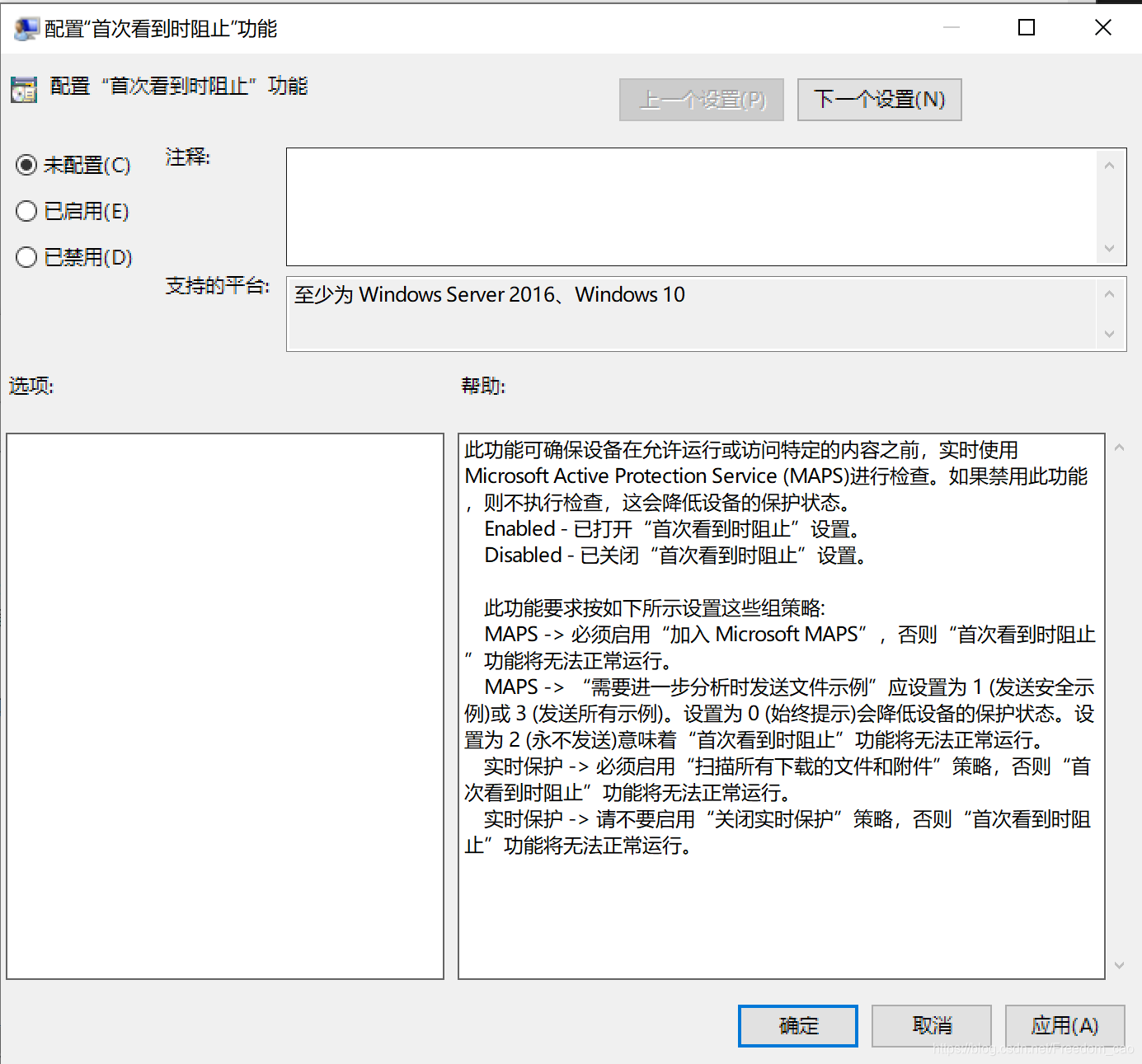Close the dialog window
This screenshot has width=1142, height=1064.
(1103, 28)
